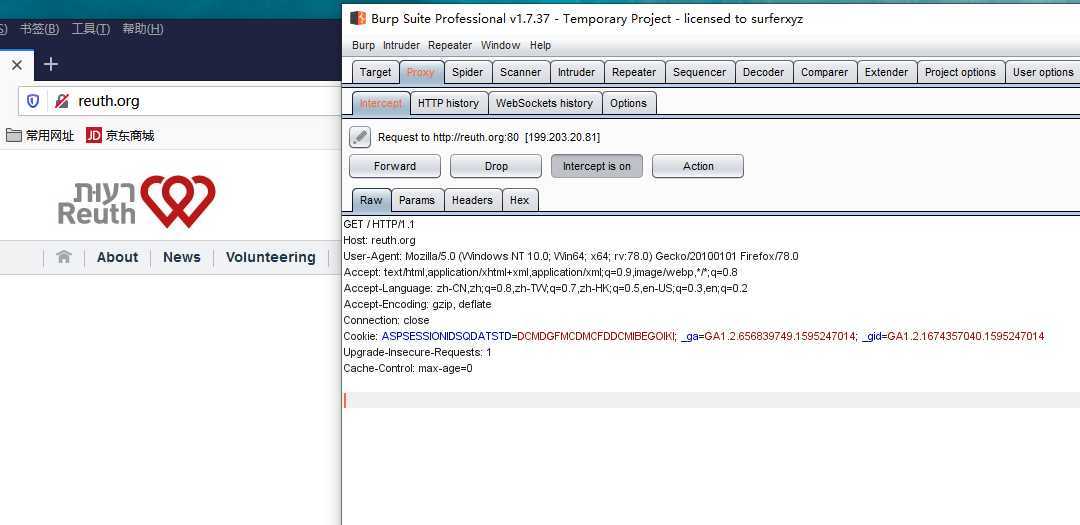Open the 常用网址 bookmarks folder
The height and width of the screenshot is (525, 1080).
click(40, 136)
